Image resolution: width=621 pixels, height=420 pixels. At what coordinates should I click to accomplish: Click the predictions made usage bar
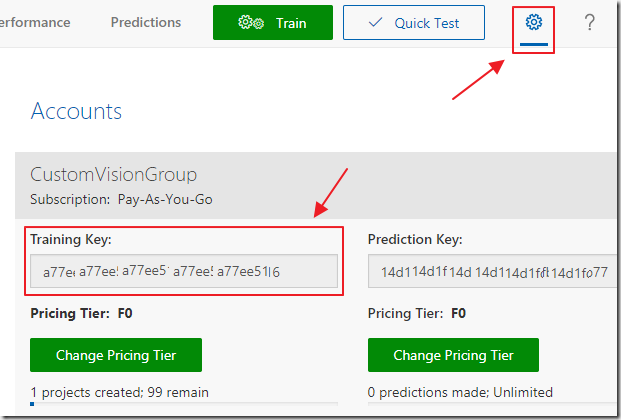[x=492, y=404]
